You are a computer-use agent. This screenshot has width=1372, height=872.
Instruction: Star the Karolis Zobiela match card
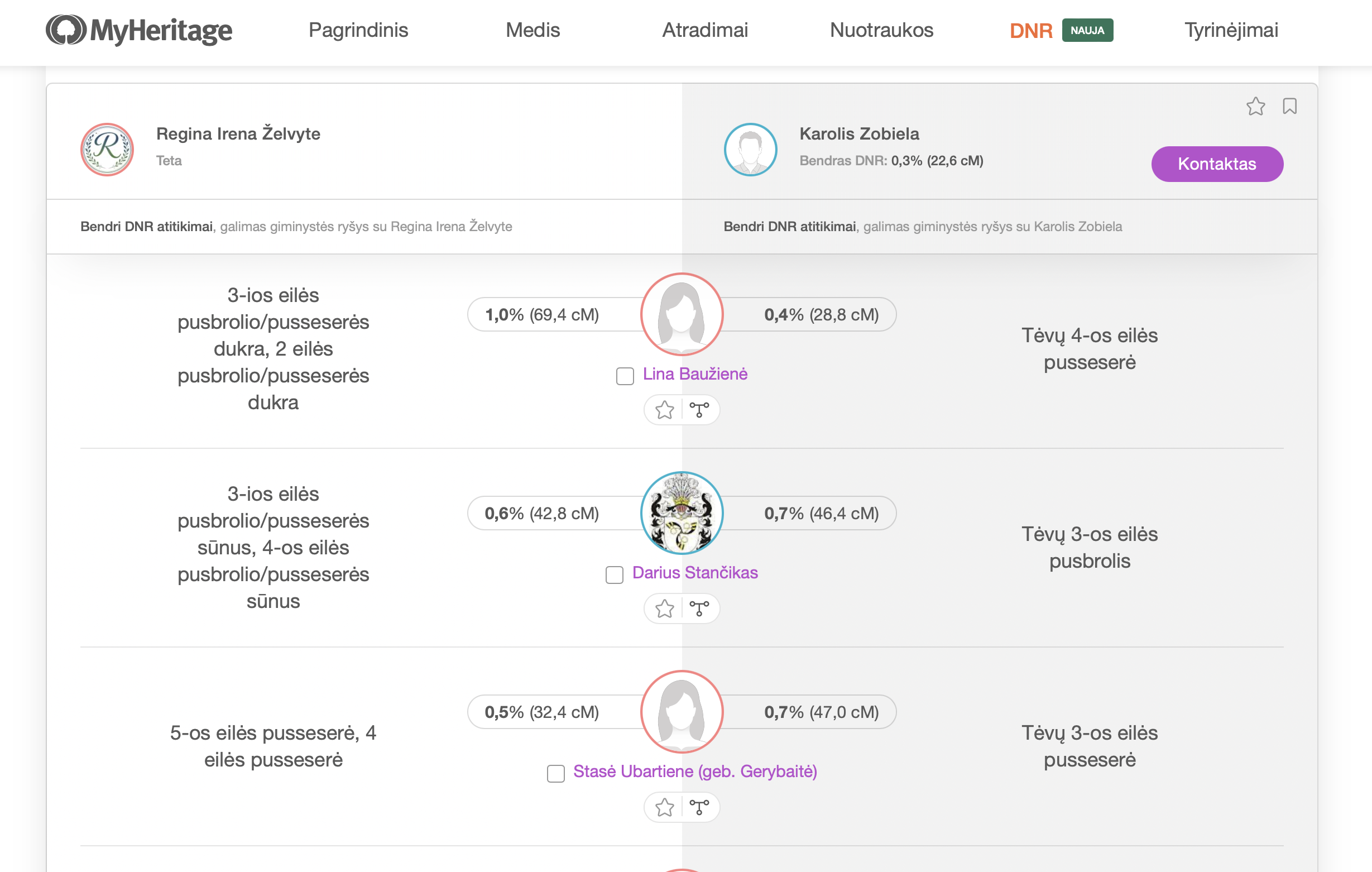pyautogui.click(x=1255, y=107)
